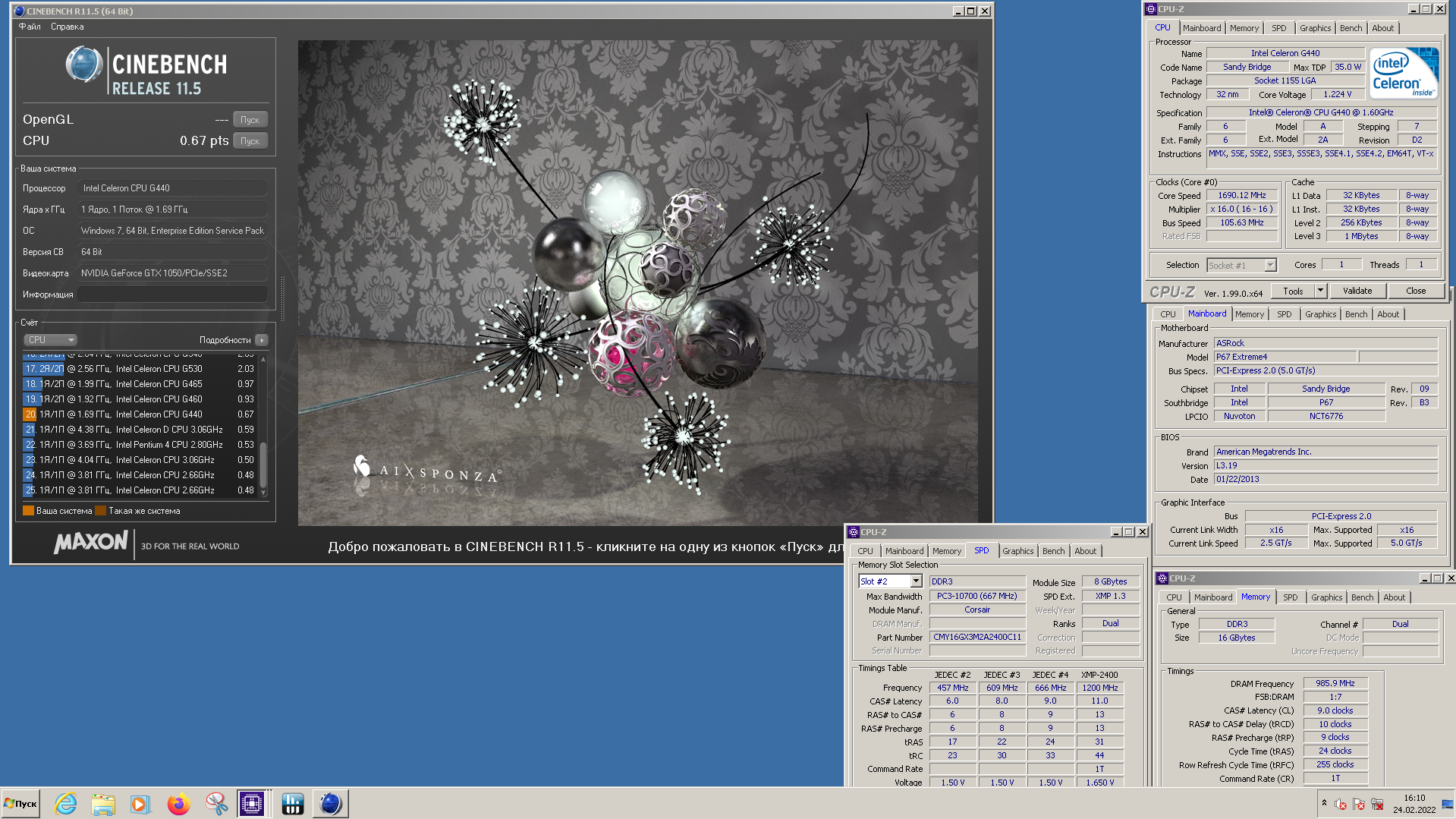Viewport: 1456px width, 819px height.
Task: Open the Справка menu in Cinebench
Action: [68, 27]
